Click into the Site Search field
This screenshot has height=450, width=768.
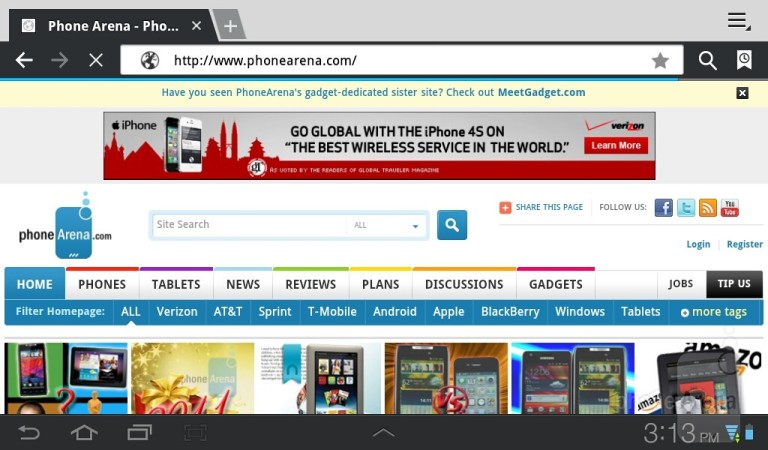(x=249, y=225)
